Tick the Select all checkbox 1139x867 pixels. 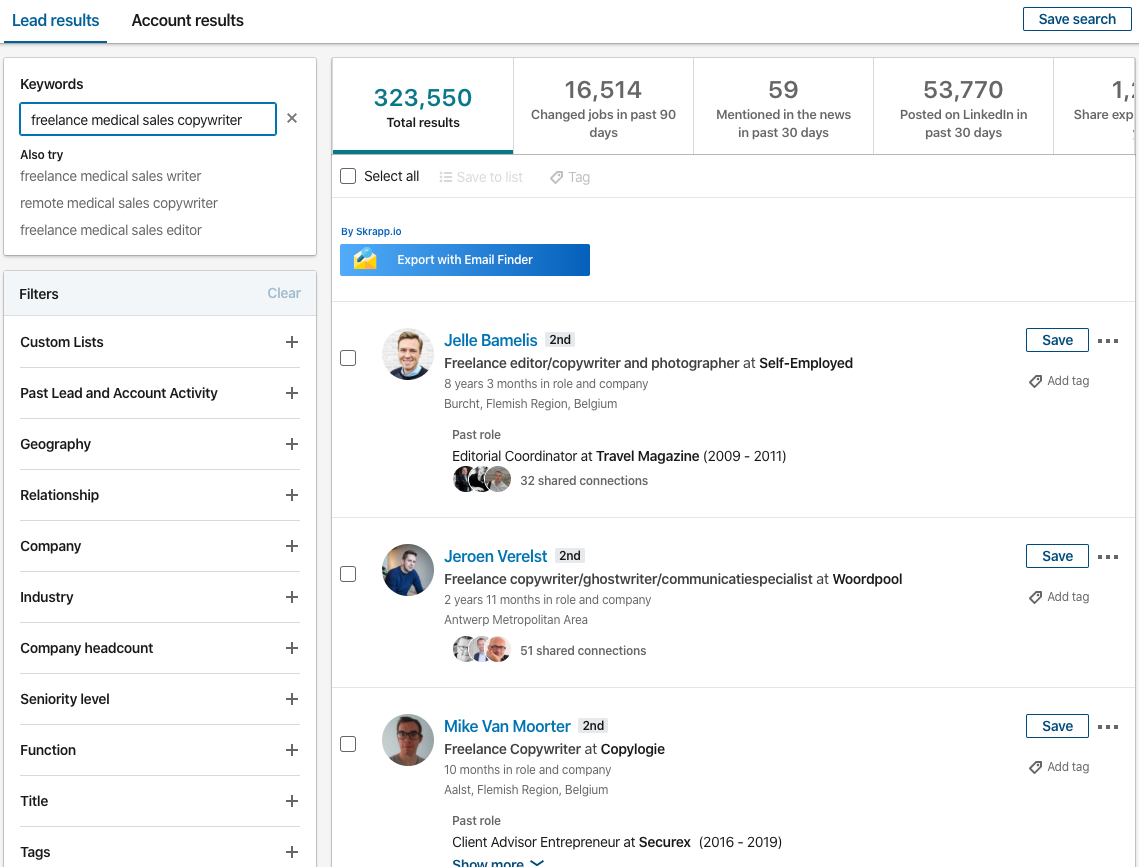pyautogui.click(x=348, y=176)
